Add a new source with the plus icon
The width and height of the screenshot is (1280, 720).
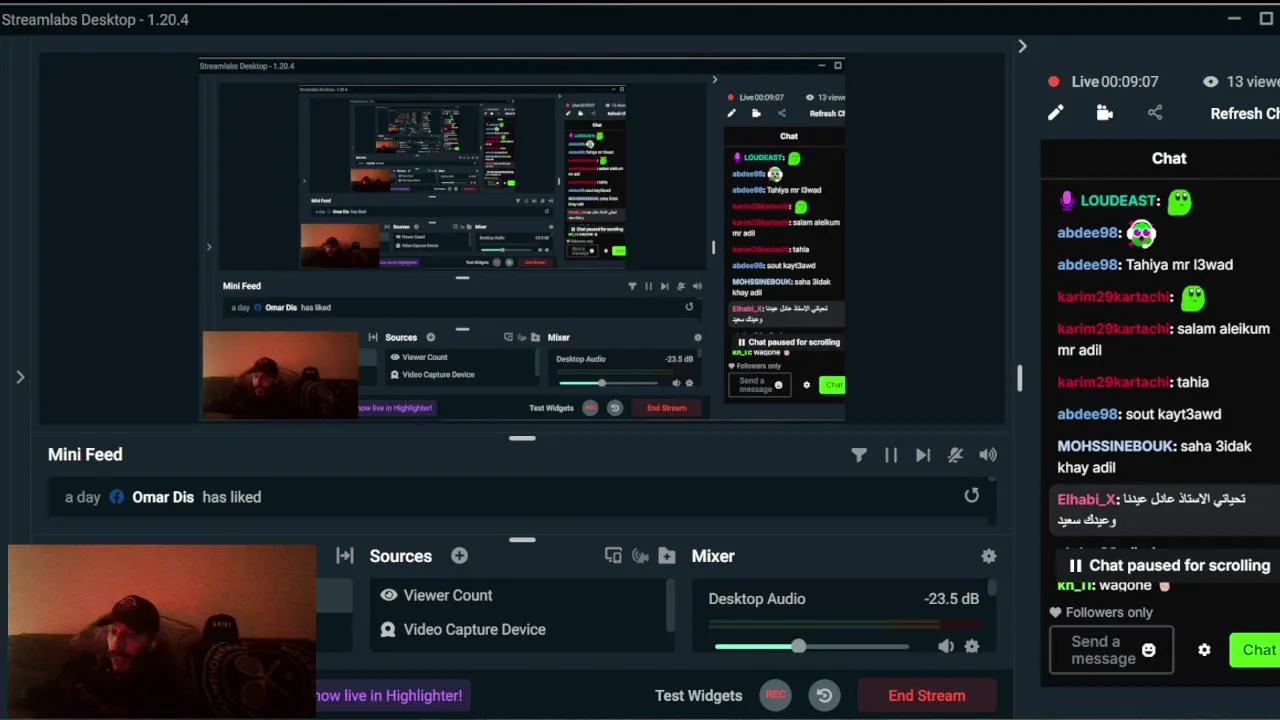(x=459, y=556)
